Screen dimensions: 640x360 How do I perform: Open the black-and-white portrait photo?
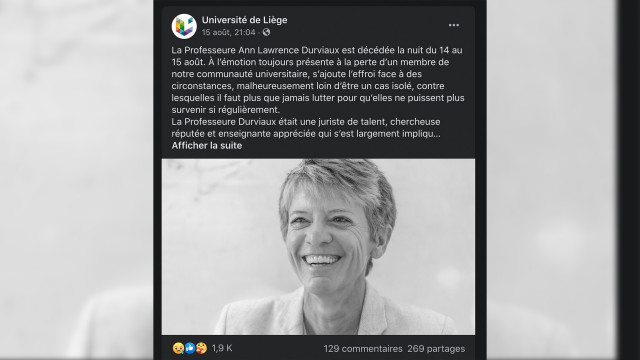pos(318,247)
